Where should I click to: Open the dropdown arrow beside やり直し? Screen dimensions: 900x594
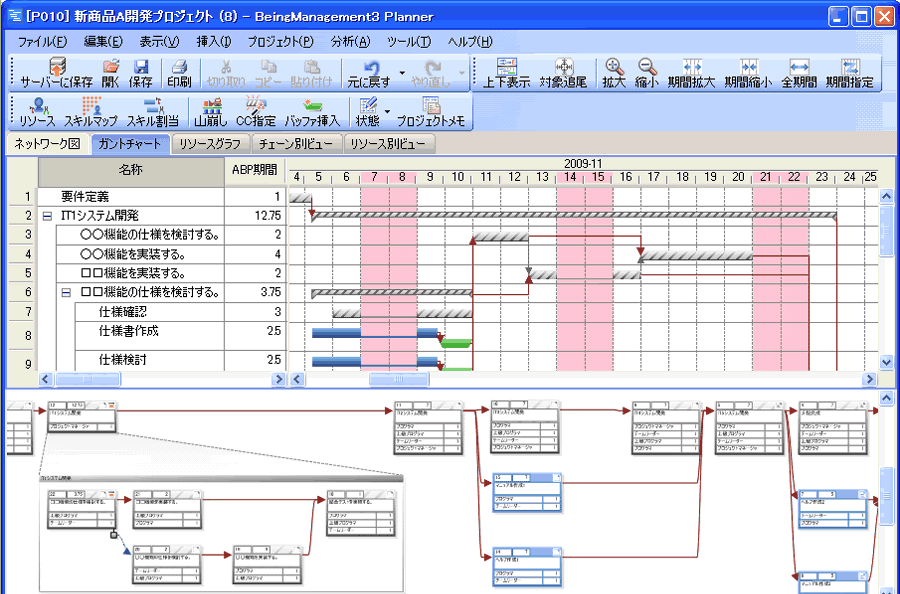[461, 73]
